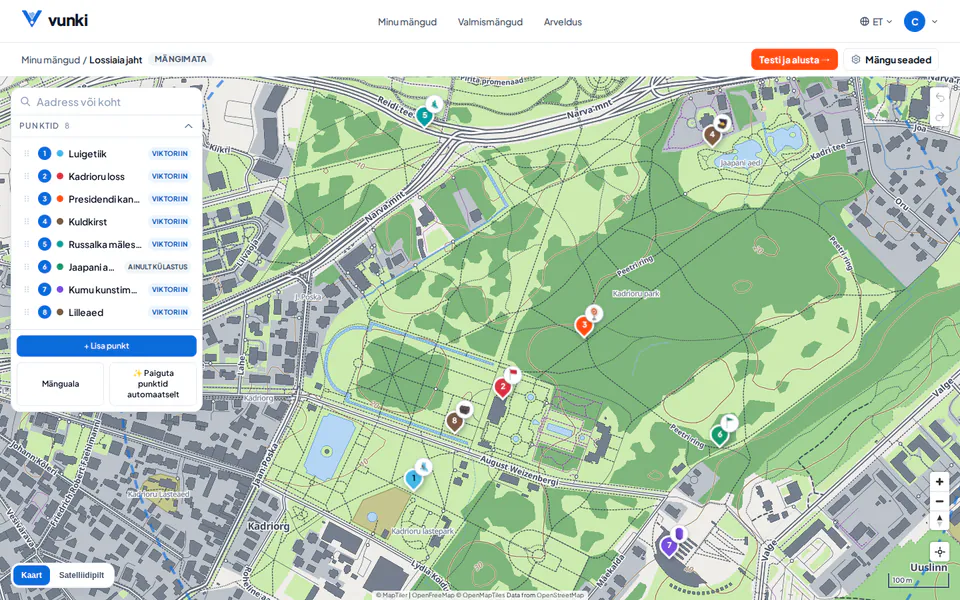The height and width of the screenshot is (600, 960).
Task: Click map marker 1 for Luigetiik
Action: point(414,479)
